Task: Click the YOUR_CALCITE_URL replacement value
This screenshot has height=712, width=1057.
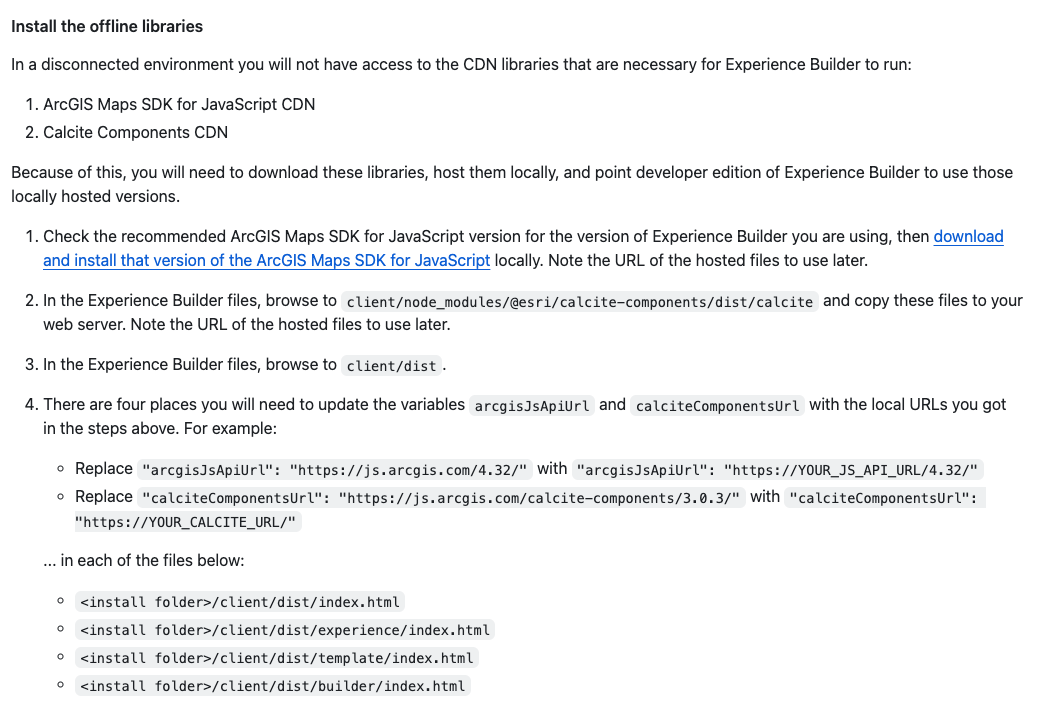Action: point(187,522)
